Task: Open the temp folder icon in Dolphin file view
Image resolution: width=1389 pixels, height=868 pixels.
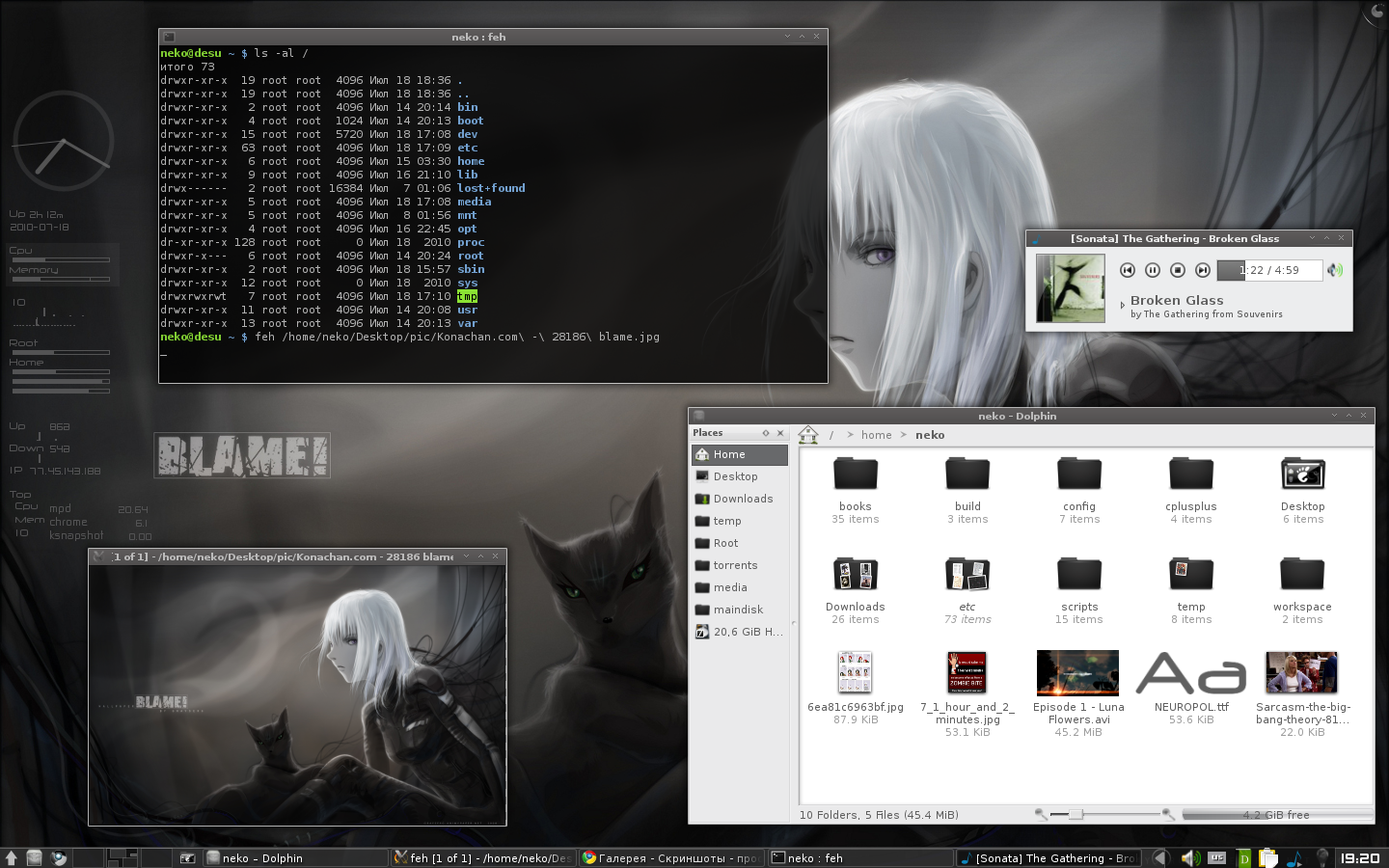Action: tap(1191, 574)
